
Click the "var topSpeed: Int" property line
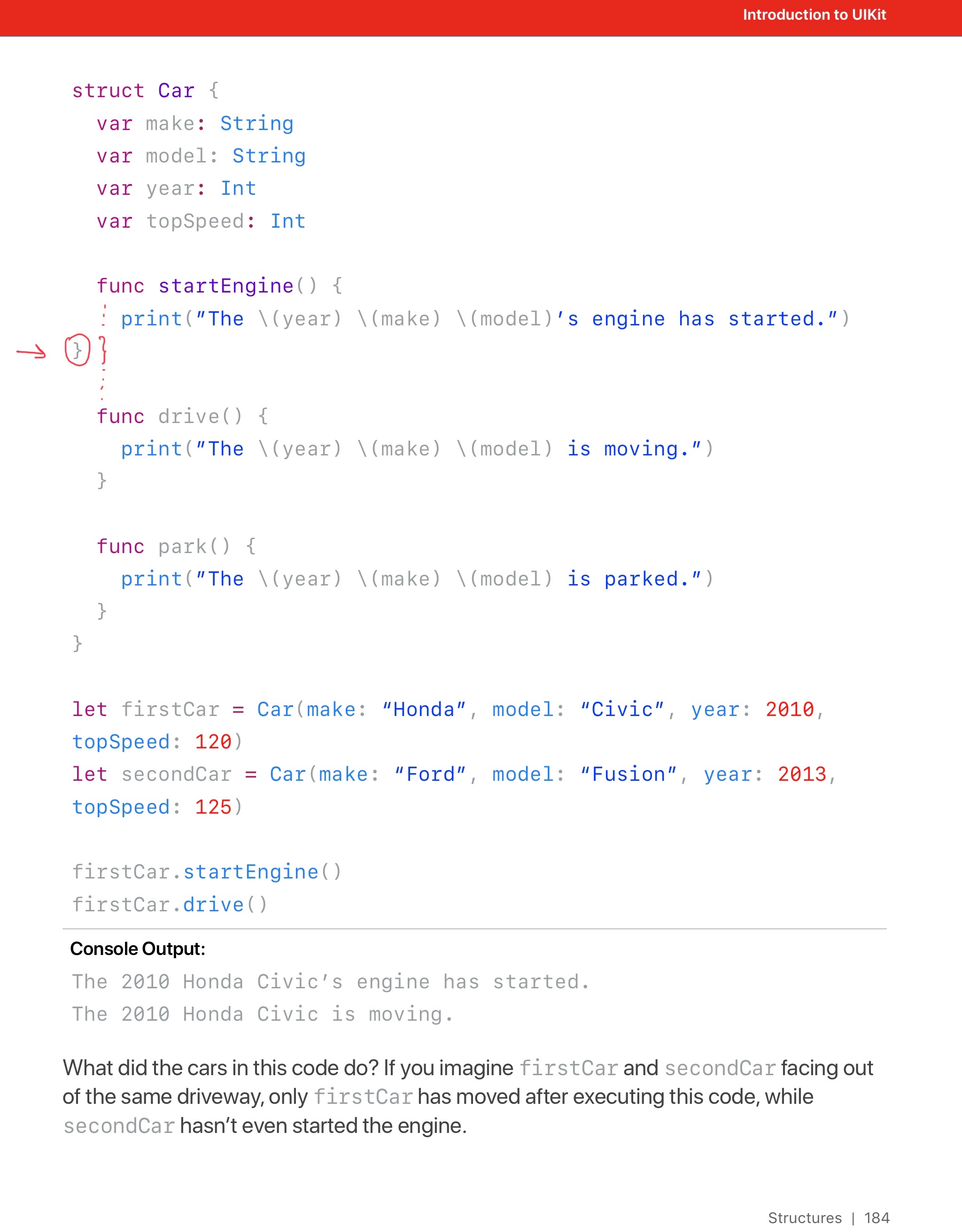[x=200, y=221]
